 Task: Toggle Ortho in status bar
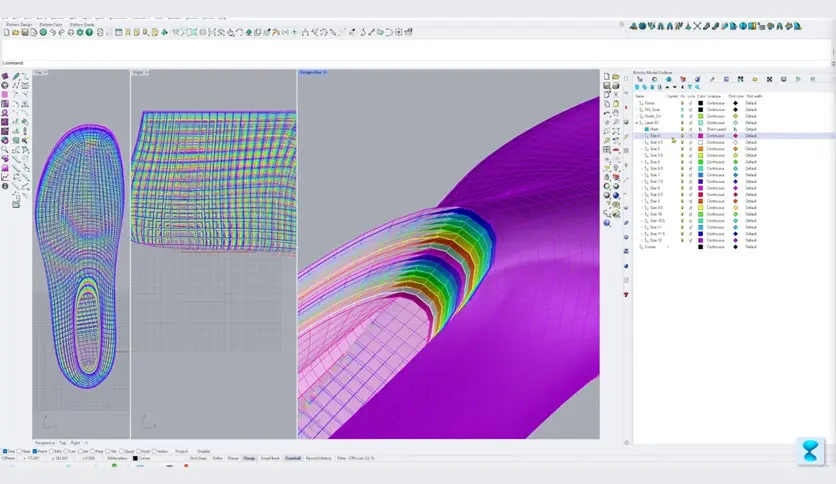coord(217,458)
